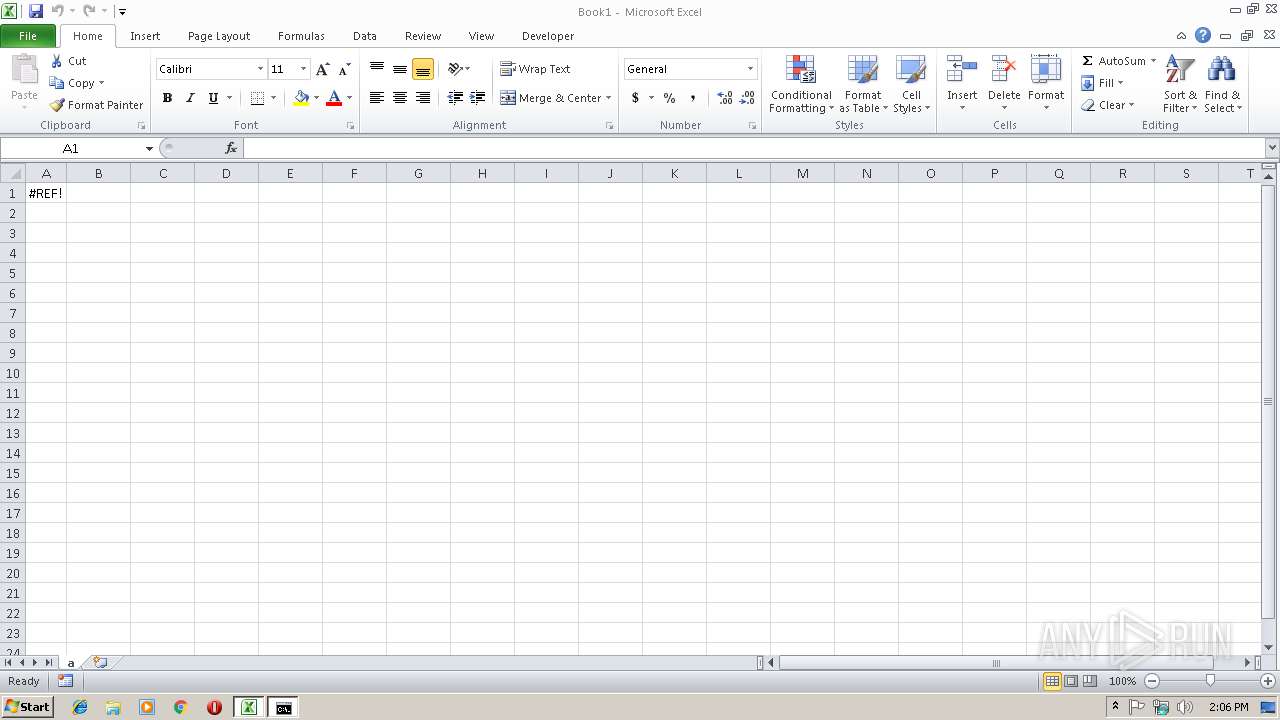1280x720 pixels.
Task: Switch to the Insert ribbon tab
Action: pos(145,36)
